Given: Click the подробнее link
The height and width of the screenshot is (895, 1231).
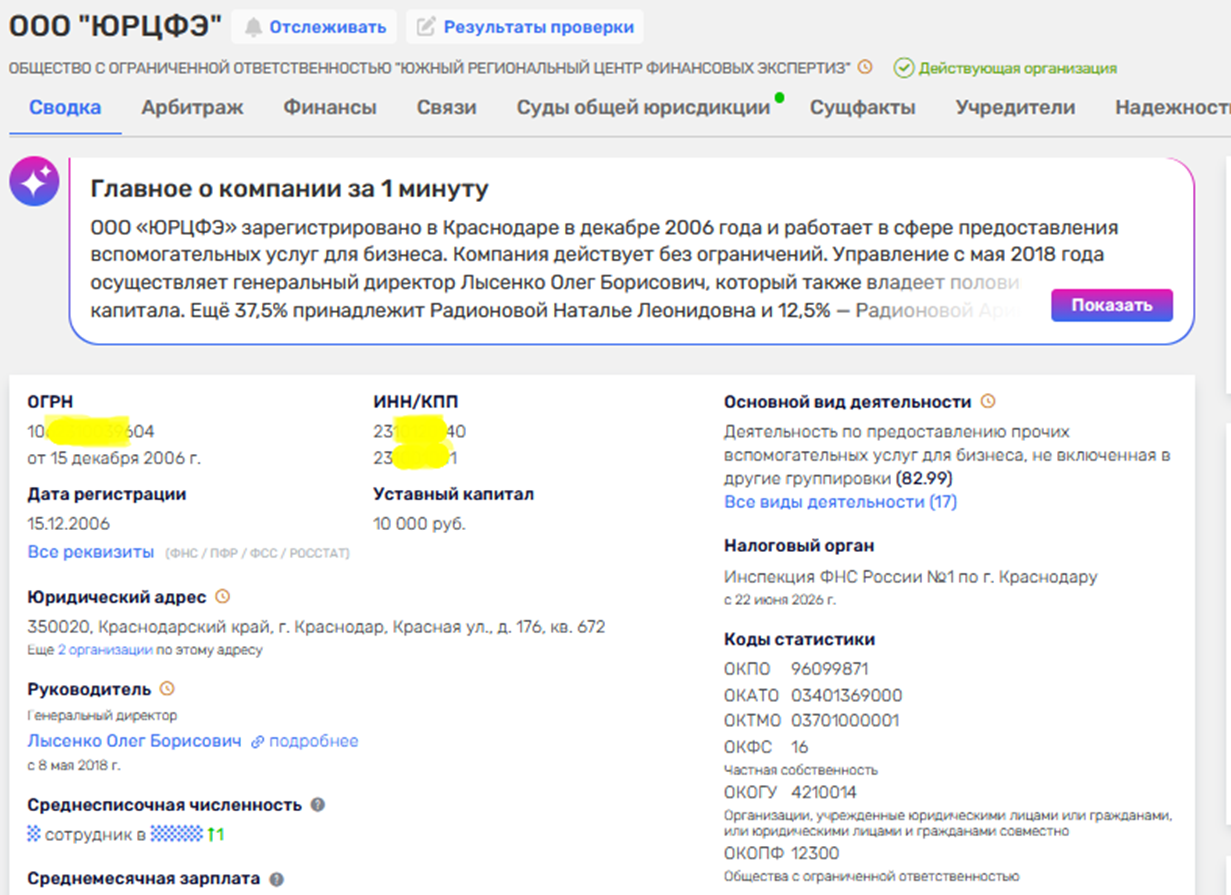Looking at the screenshot, I should pyautogui.click(x=313, y=741).
